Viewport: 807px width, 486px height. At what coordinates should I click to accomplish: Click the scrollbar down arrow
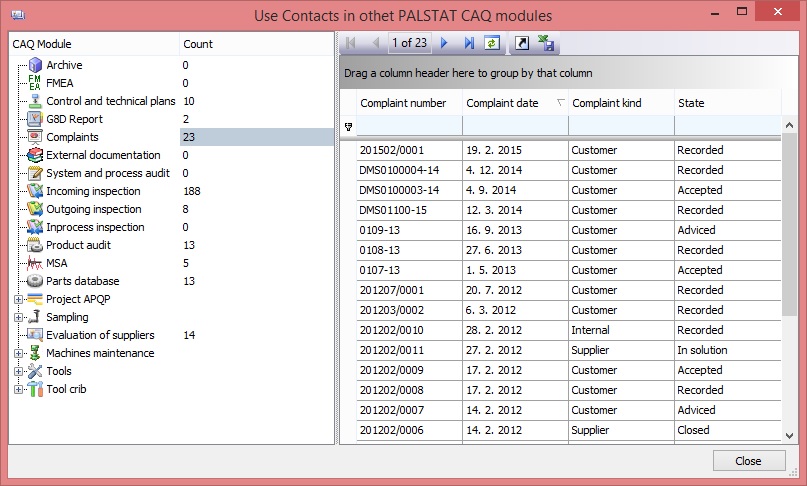point(789,436)
